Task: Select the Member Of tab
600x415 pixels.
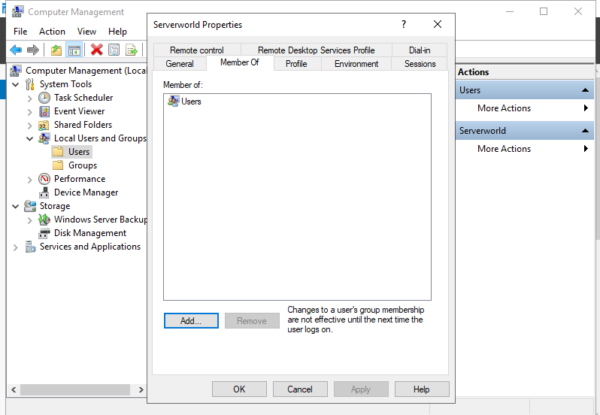Action: [240, 63]
